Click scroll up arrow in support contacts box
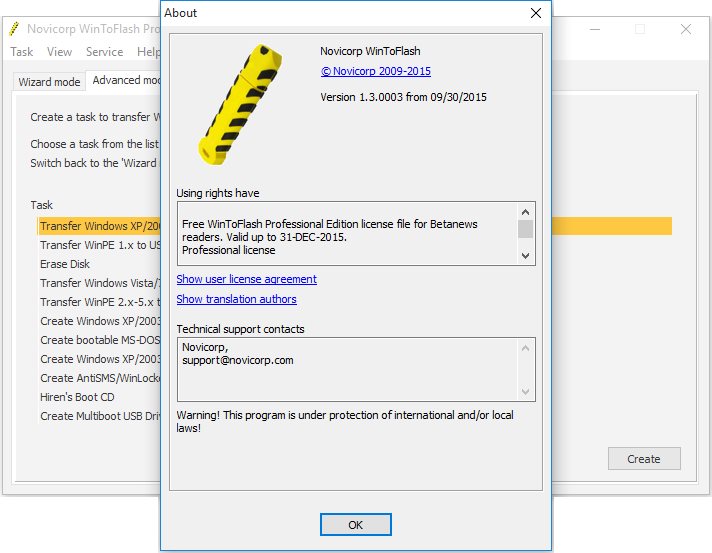 tap(525, 348)
